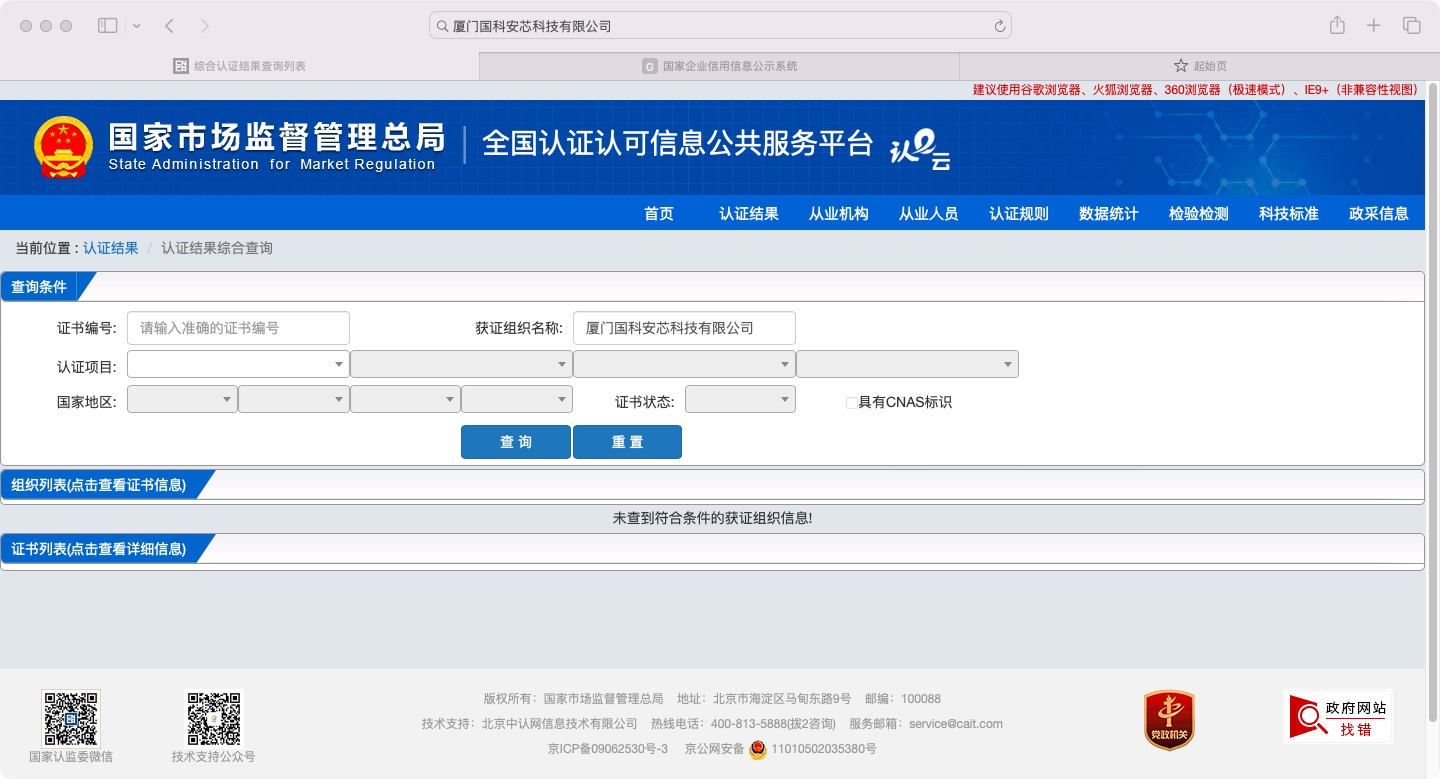
Task: Click the 重置 button
Action: (x=627, y=442)
